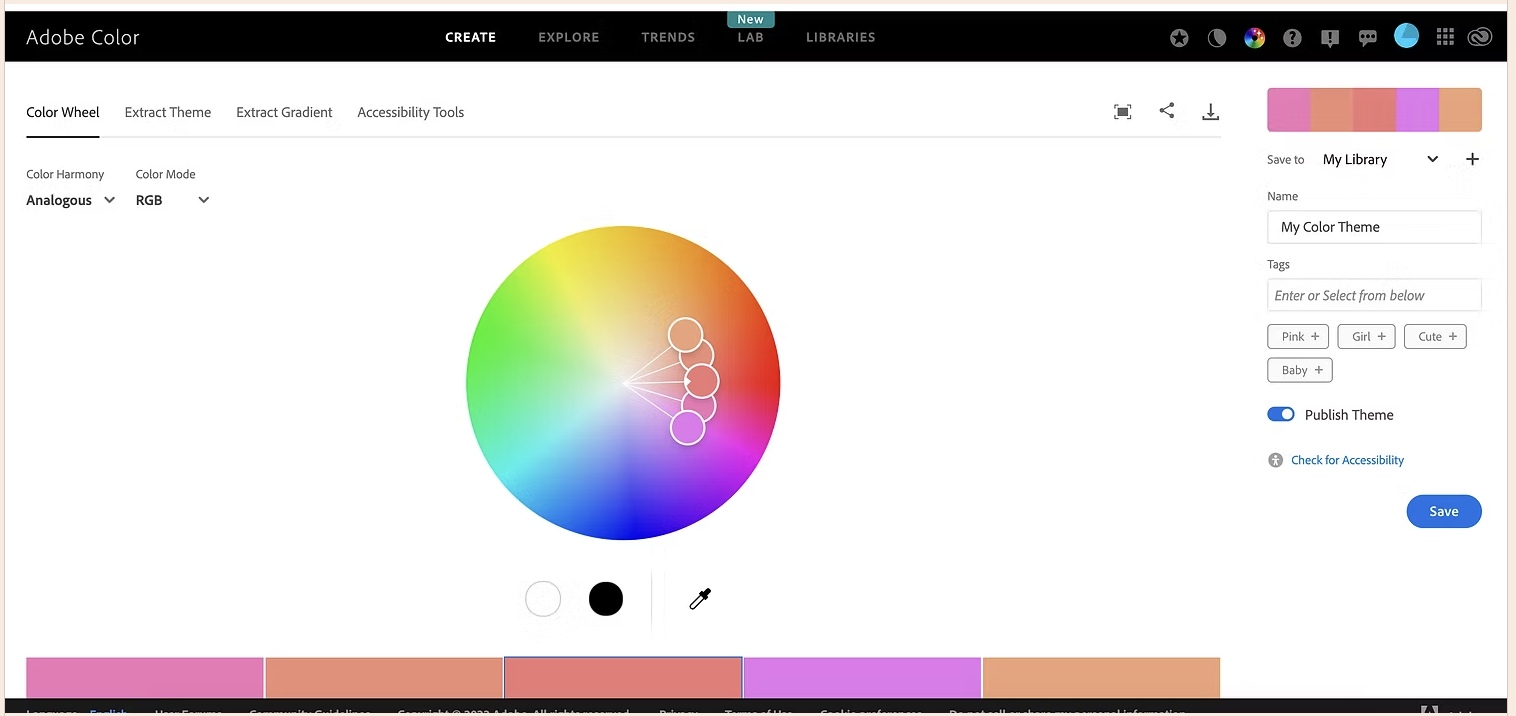Viewport: 1516px width, 716px height.
Task: Download the color theme
Action: pos(1210,112)
